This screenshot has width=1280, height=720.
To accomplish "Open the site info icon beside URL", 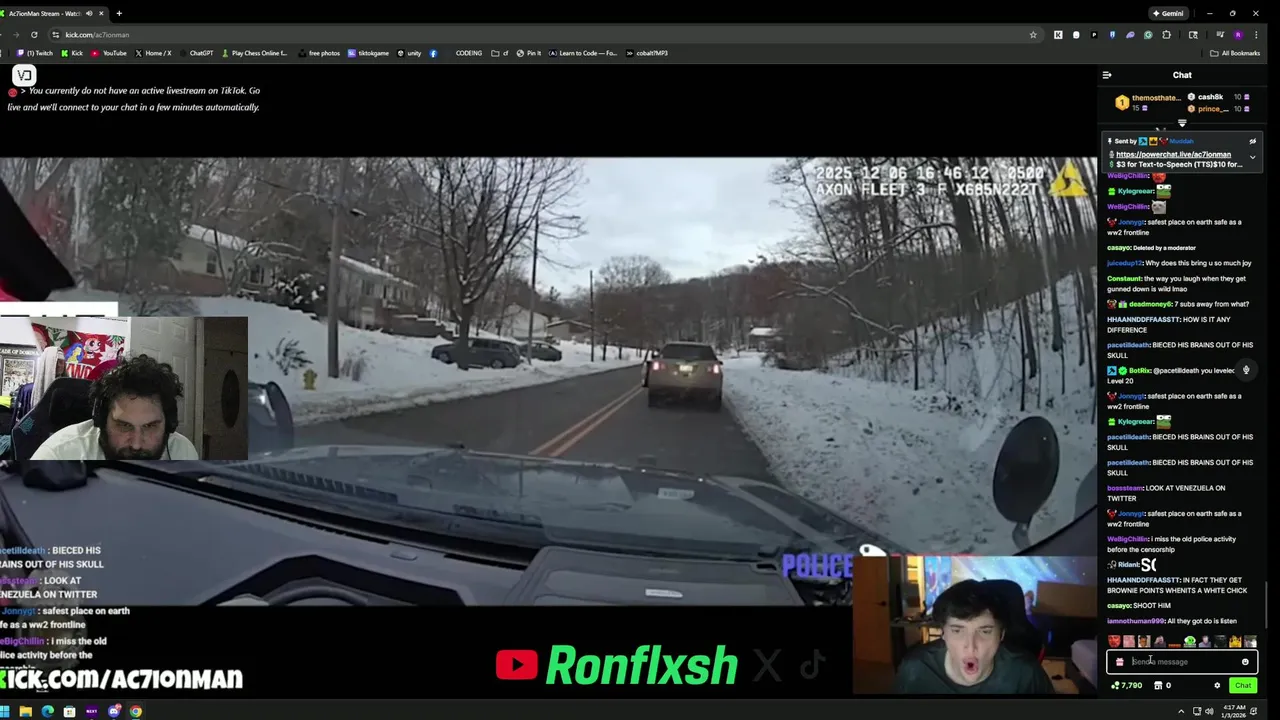I will pos(56,35).
